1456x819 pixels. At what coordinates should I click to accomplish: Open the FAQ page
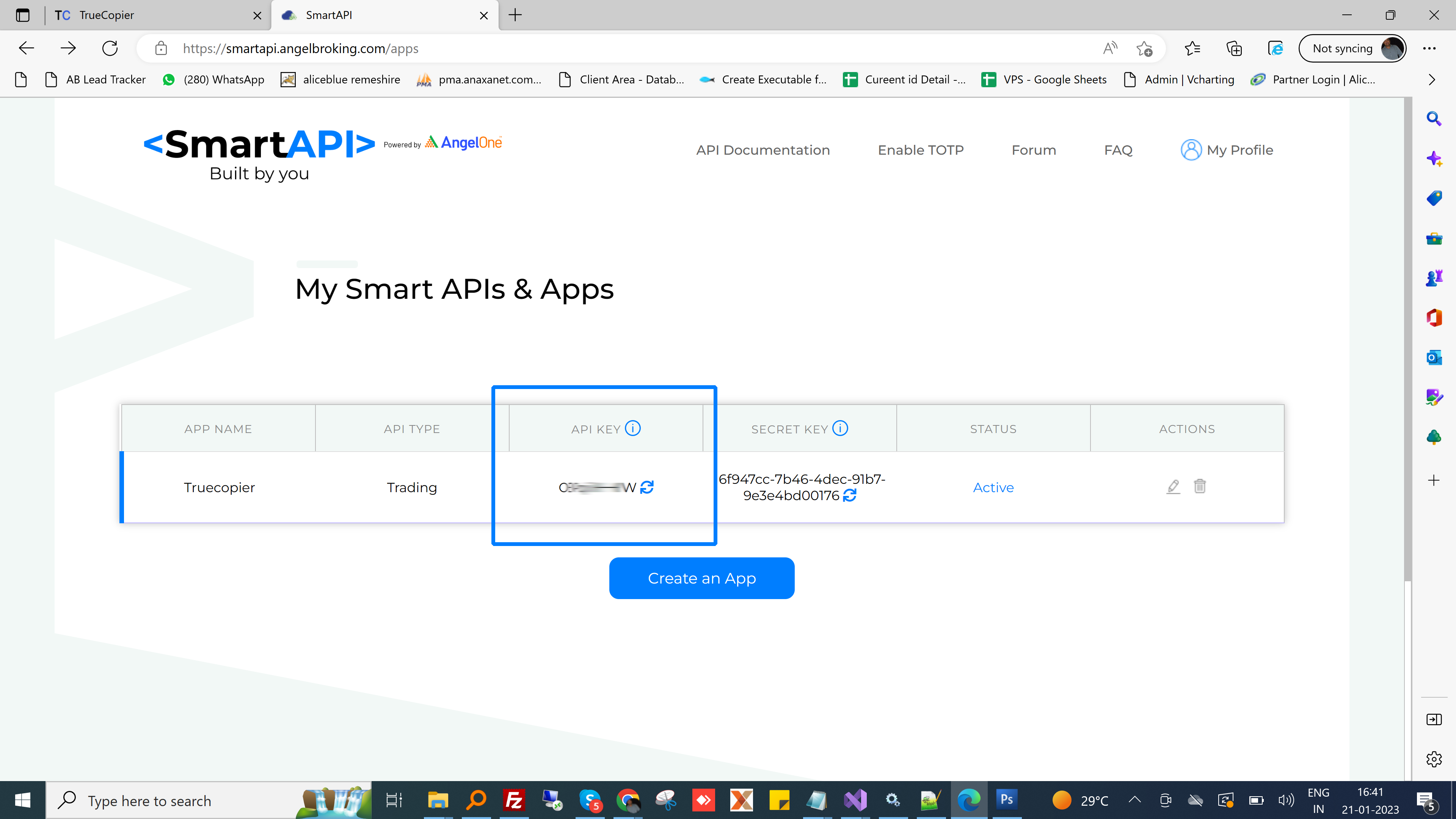(x=1118, y=150)
